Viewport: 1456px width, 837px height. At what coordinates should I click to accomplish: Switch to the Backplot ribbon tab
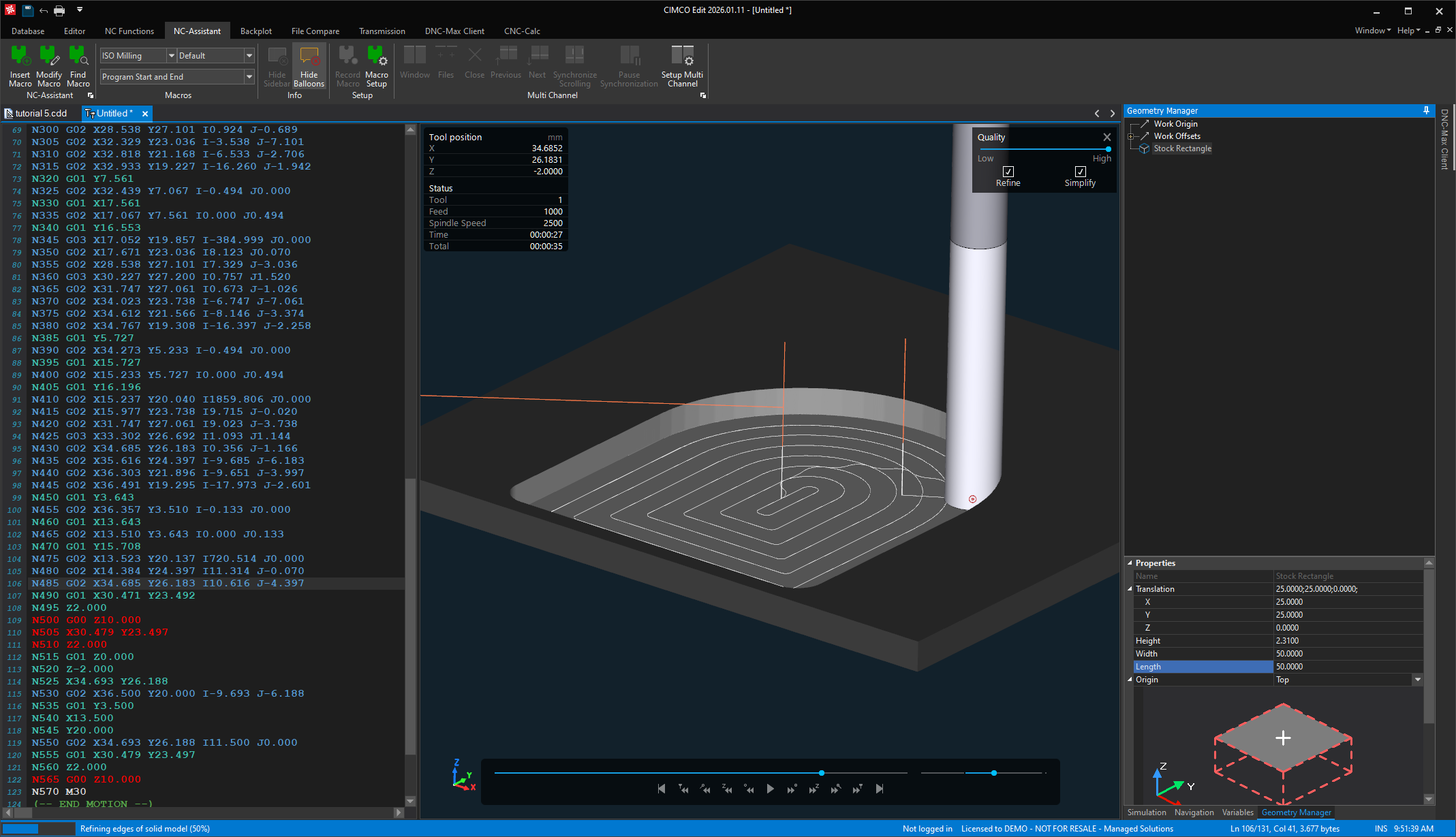256,31
